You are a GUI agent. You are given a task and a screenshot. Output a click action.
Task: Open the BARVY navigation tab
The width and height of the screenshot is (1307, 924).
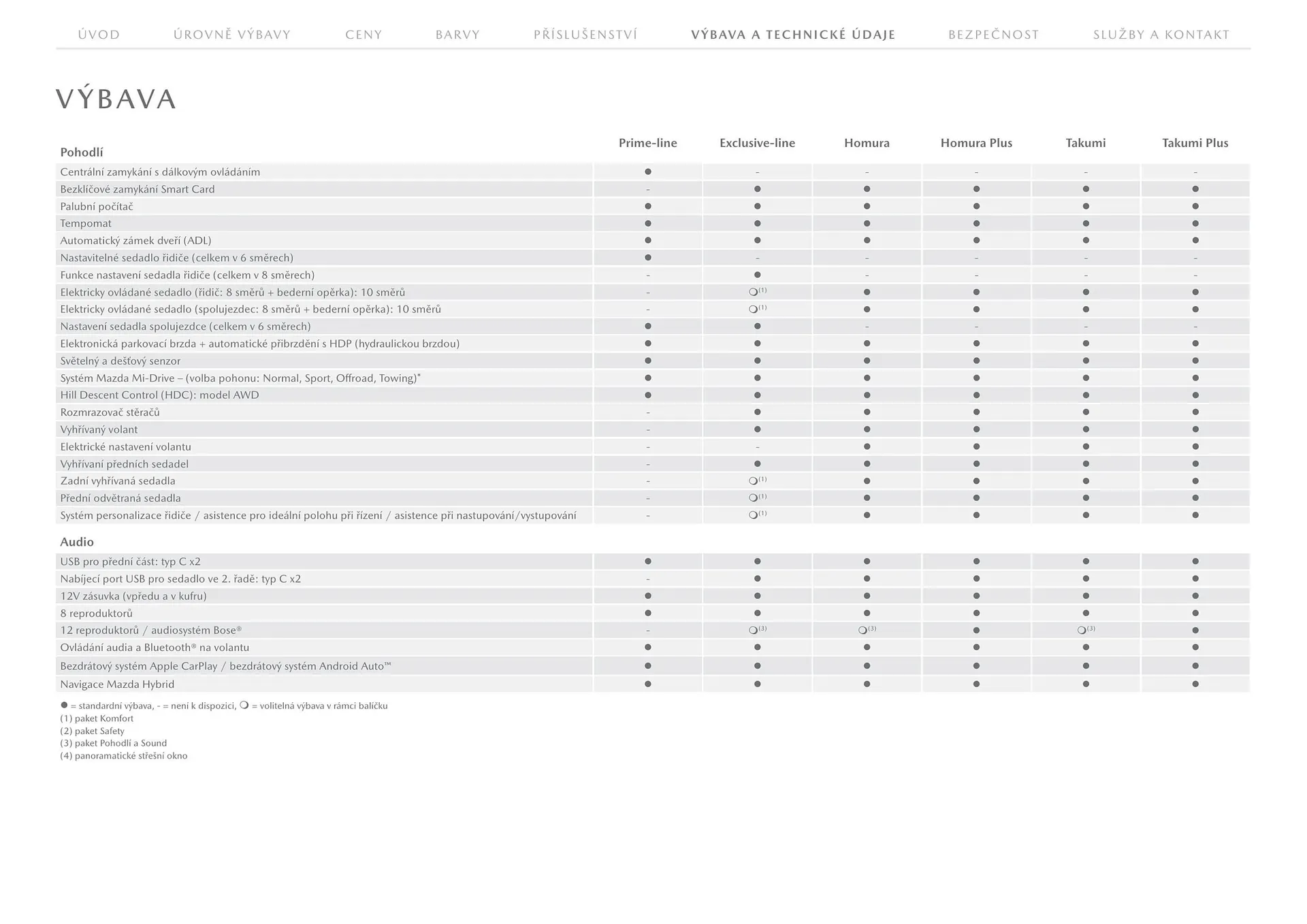pyautogui.click(x=457, y=35)
